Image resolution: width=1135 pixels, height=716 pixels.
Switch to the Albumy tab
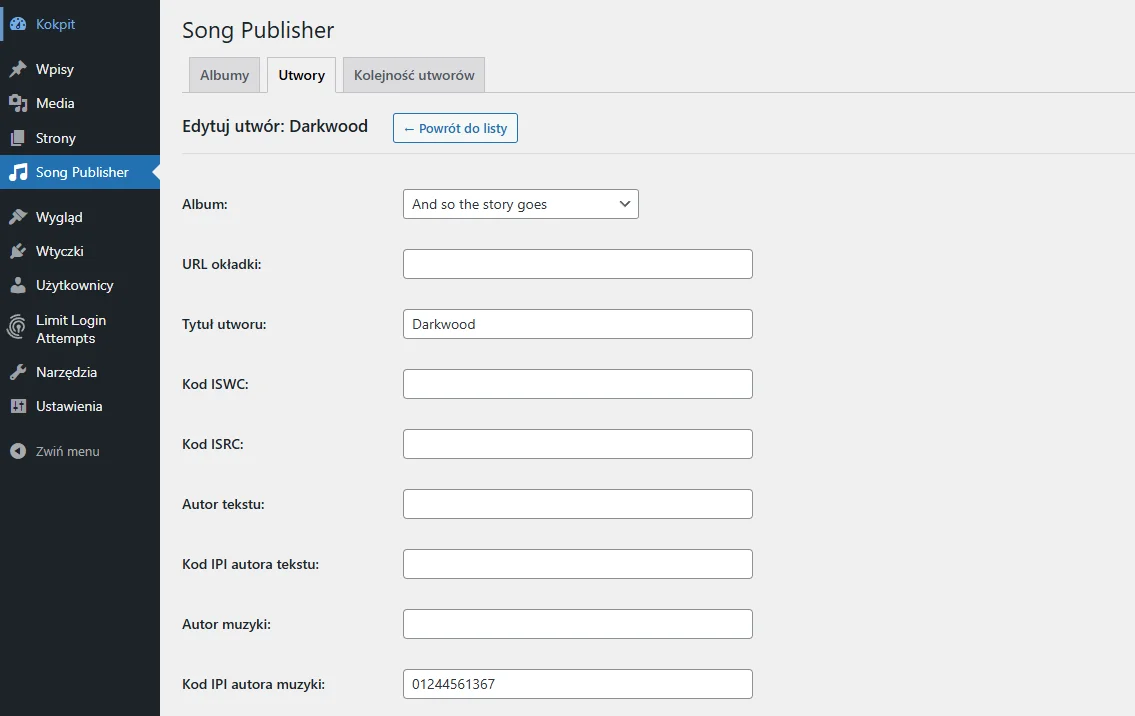coord(224,76)
